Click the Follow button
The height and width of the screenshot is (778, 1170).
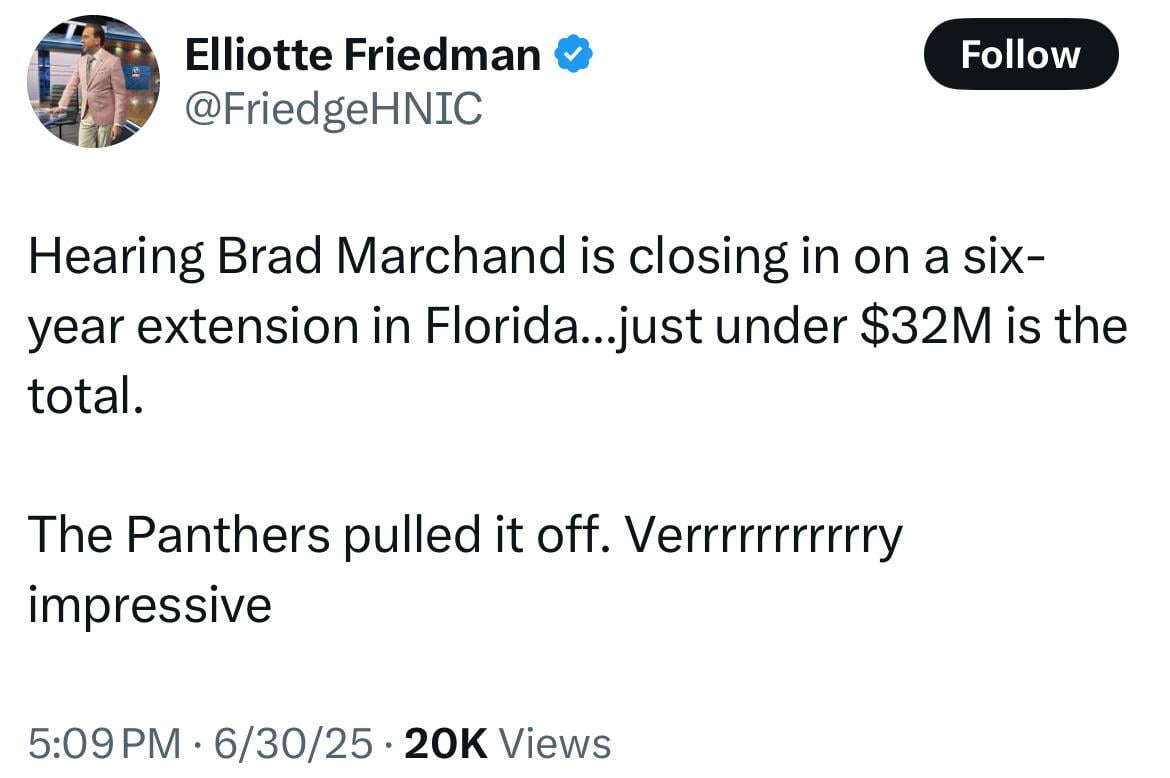(1020, 55)
